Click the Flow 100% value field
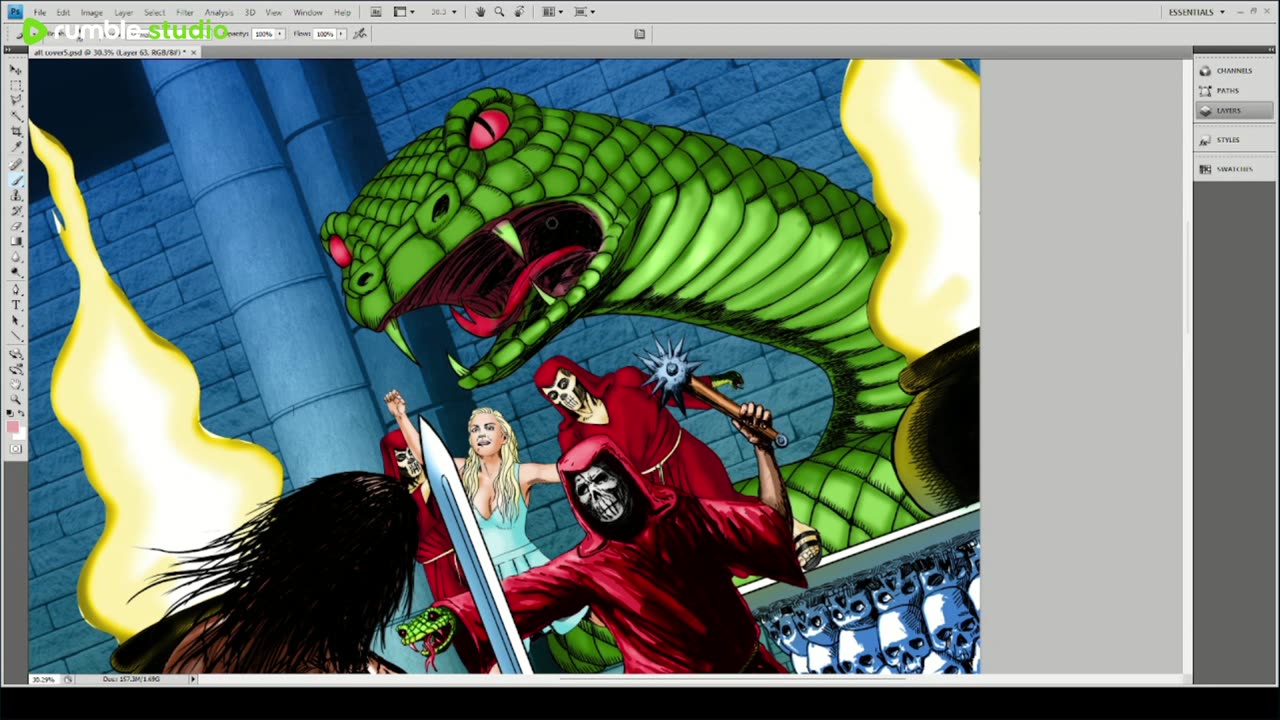The width and height of the screenshot is (1280, 720). point(324,34)
